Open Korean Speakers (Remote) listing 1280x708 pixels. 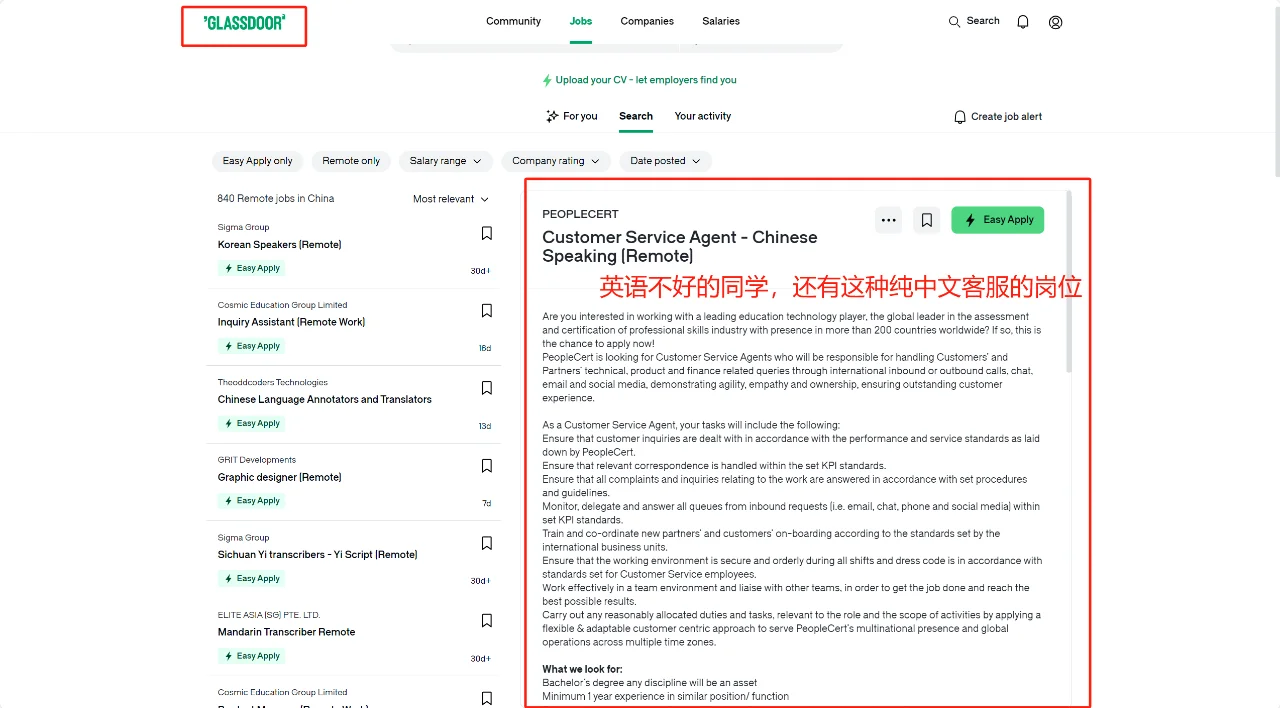(x=280, y=245)
